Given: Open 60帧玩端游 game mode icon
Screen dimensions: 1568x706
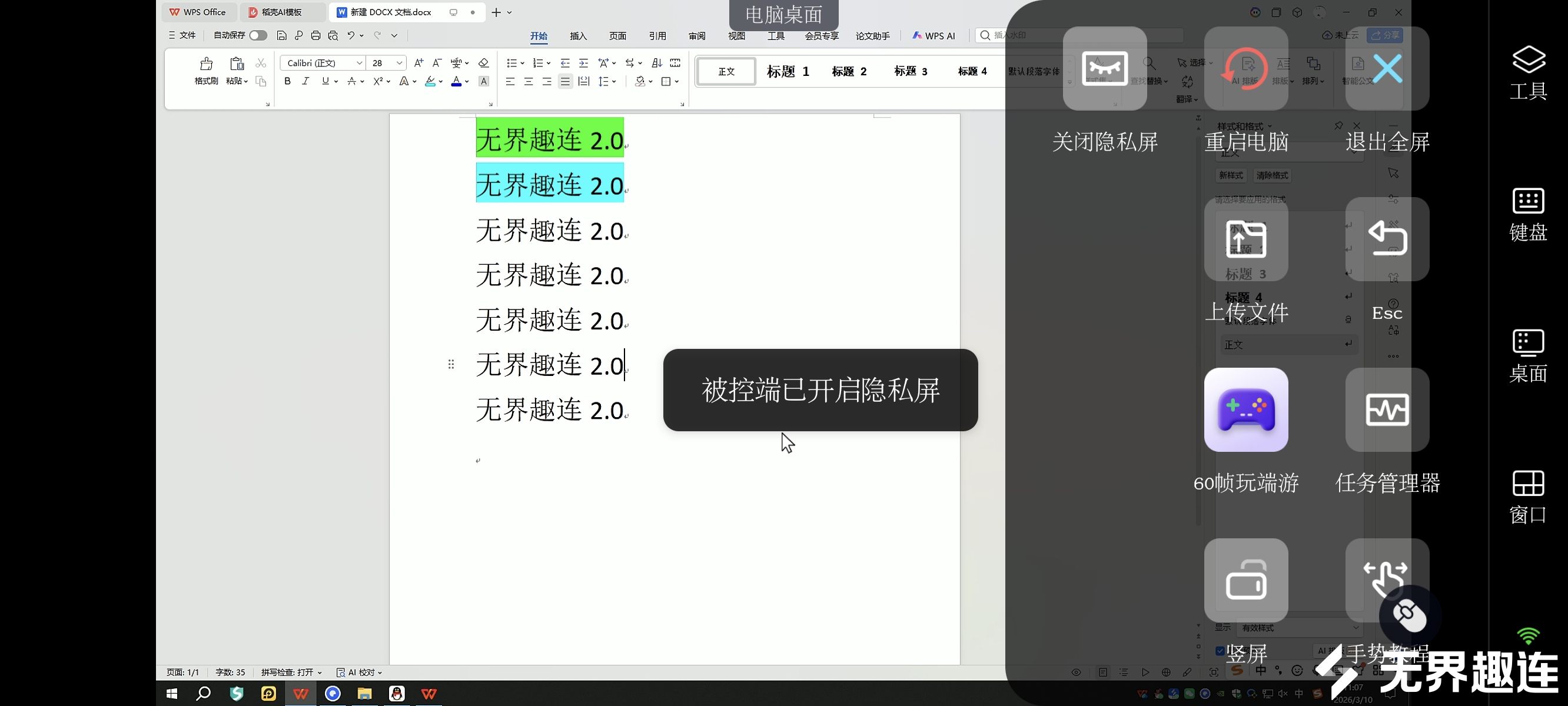Looking at the screenshot, I should [x=1245, y=409].
